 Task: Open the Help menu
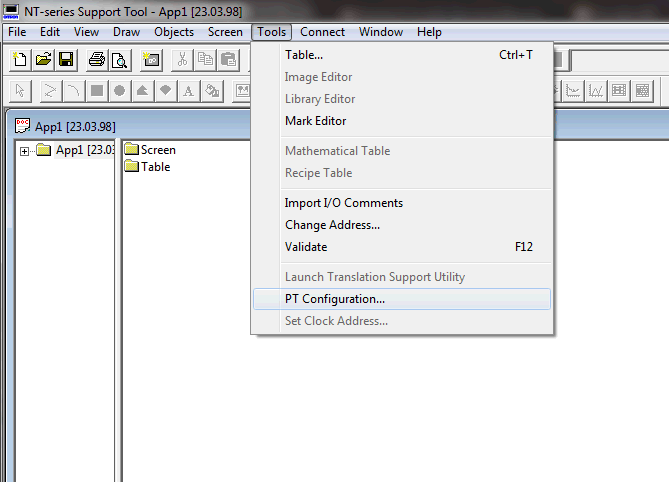pos(429,32)
